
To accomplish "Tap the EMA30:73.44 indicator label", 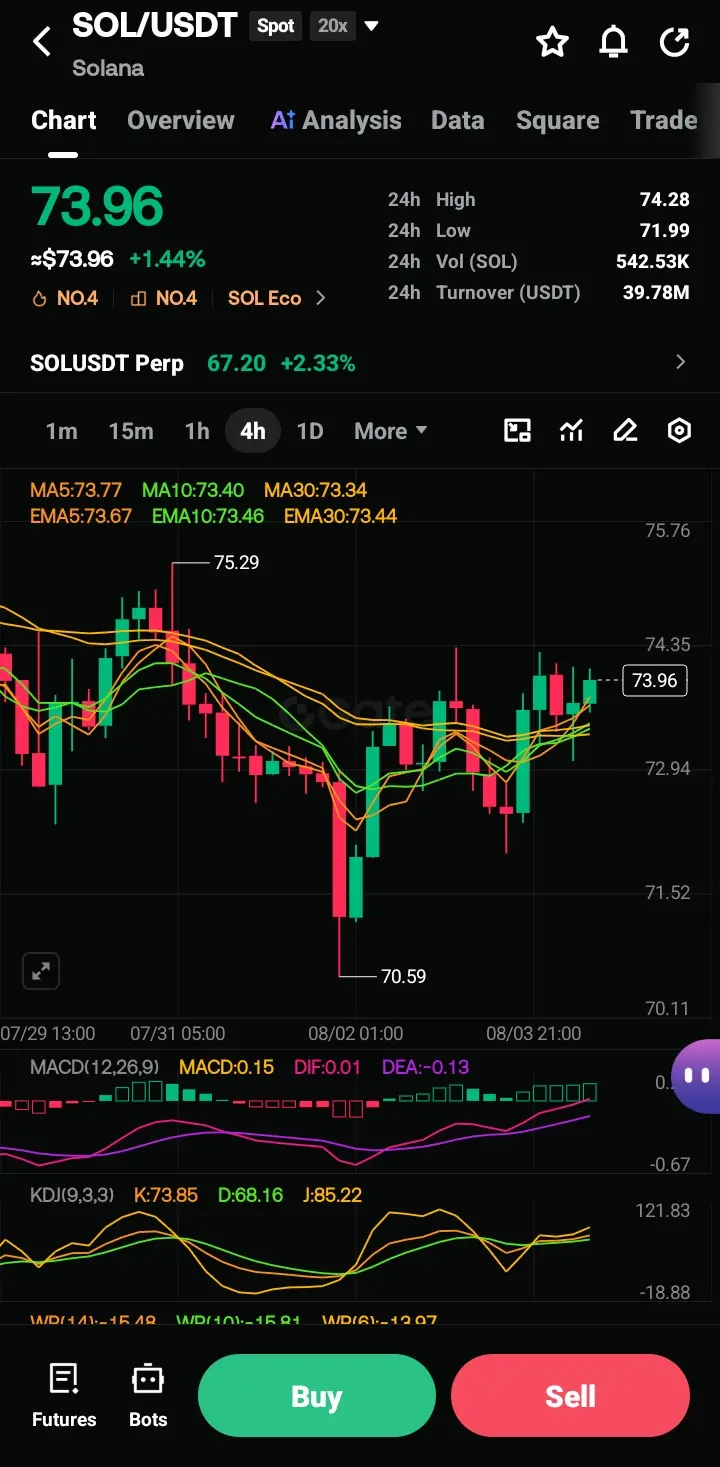I will [x=341, y=516].
